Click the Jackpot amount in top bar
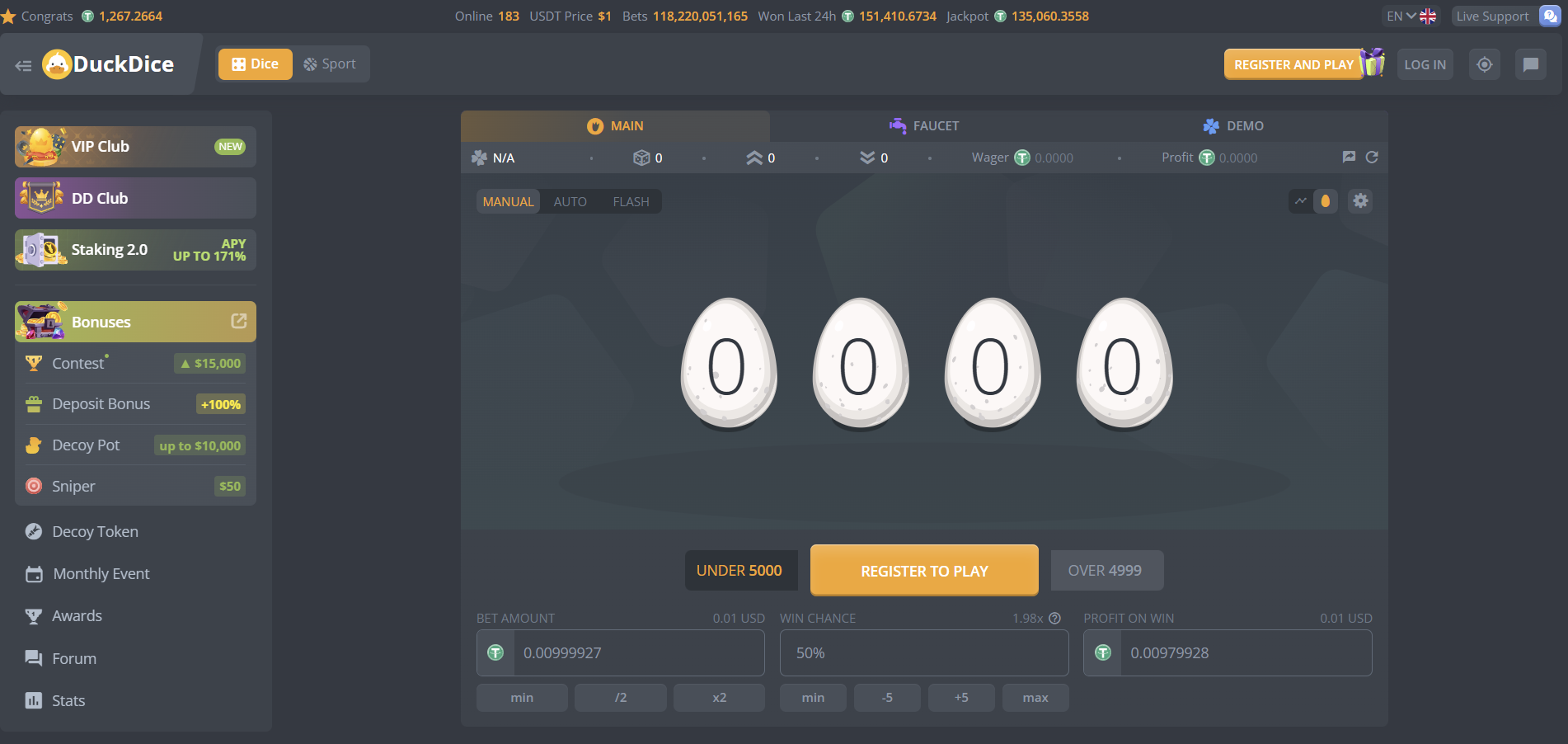This screenshot has width=1568, height=744. [x=1050, y=16]
